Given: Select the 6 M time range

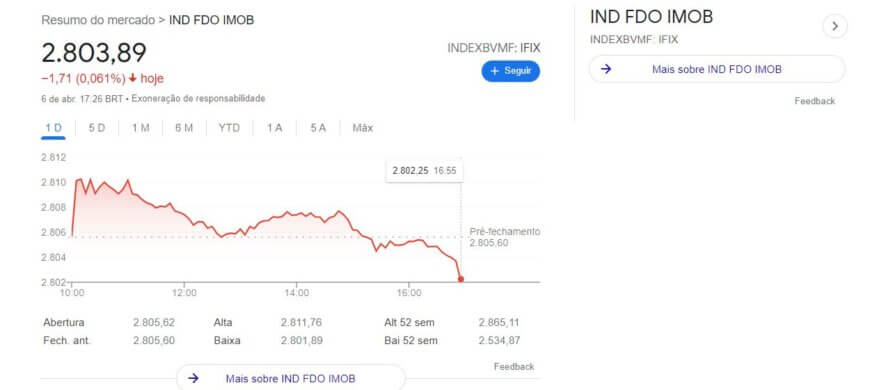Looking at the screenshot, I should click(184, 128).
